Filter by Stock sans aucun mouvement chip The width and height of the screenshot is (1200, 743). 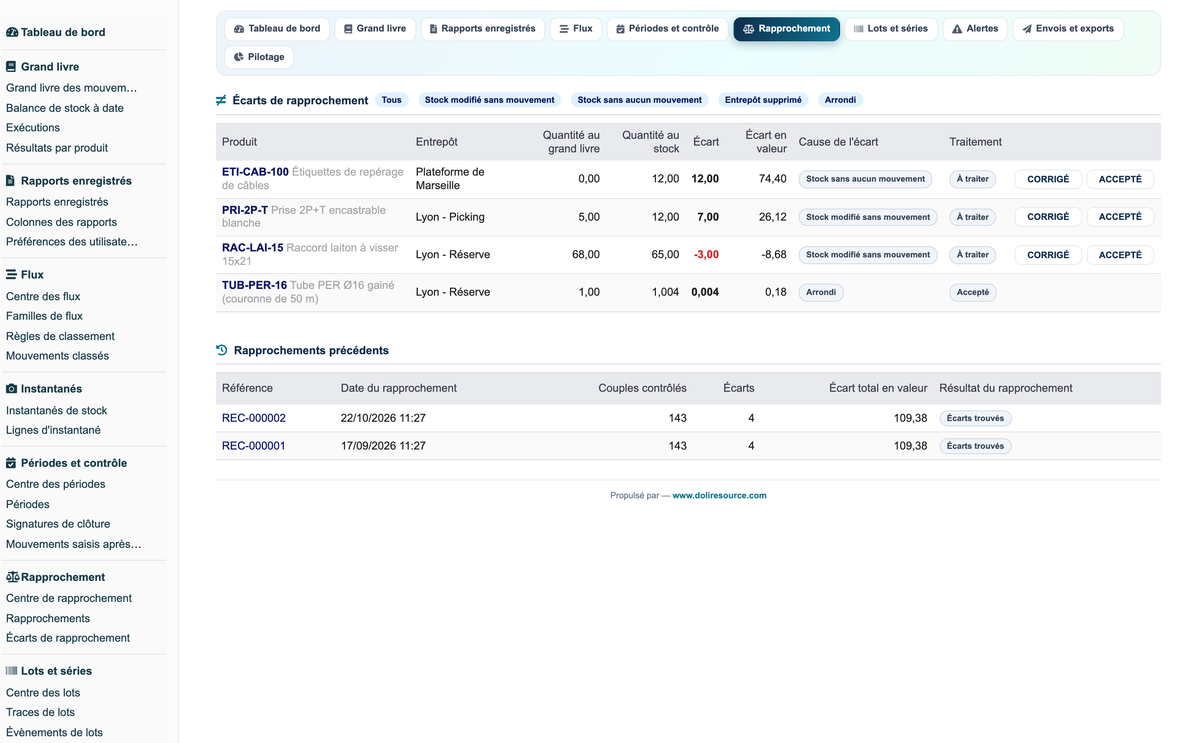(x=640, y=100)
